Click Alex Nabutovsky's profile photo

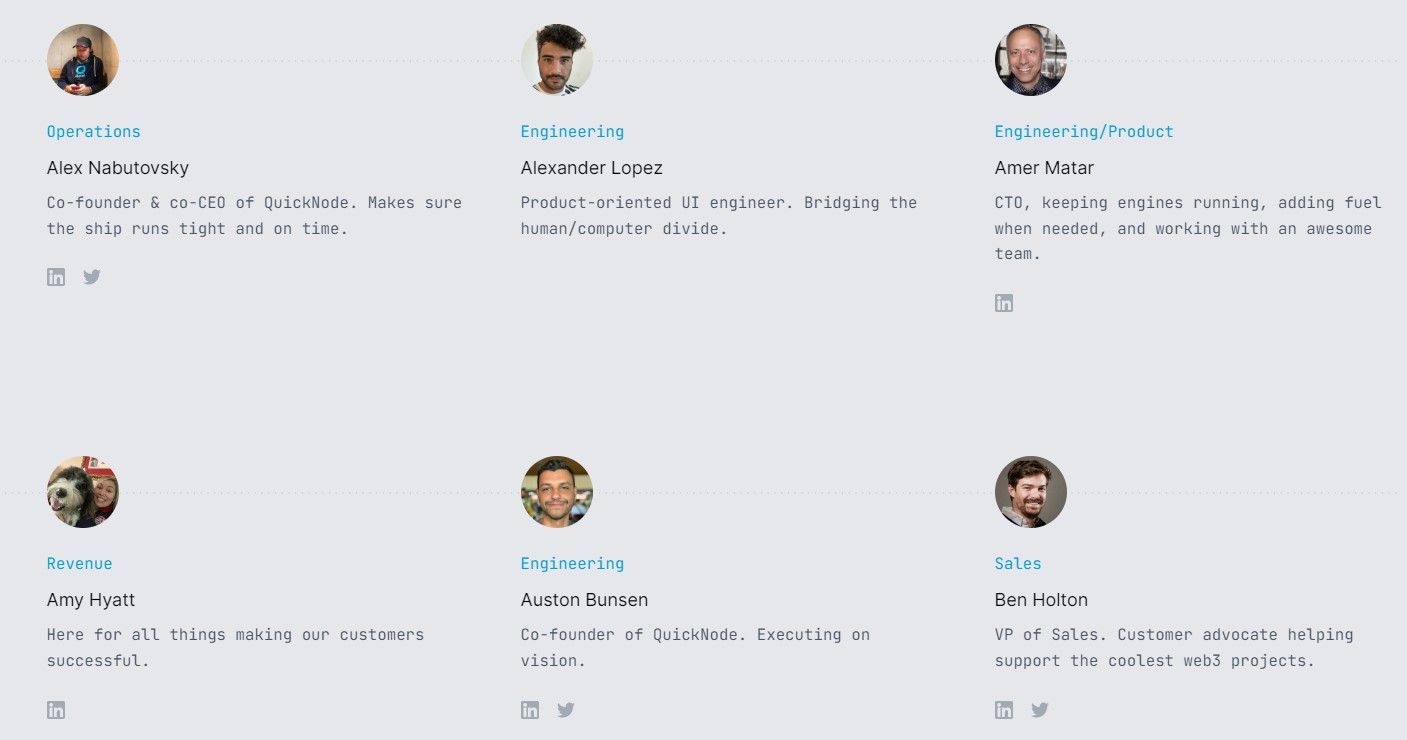83,60
